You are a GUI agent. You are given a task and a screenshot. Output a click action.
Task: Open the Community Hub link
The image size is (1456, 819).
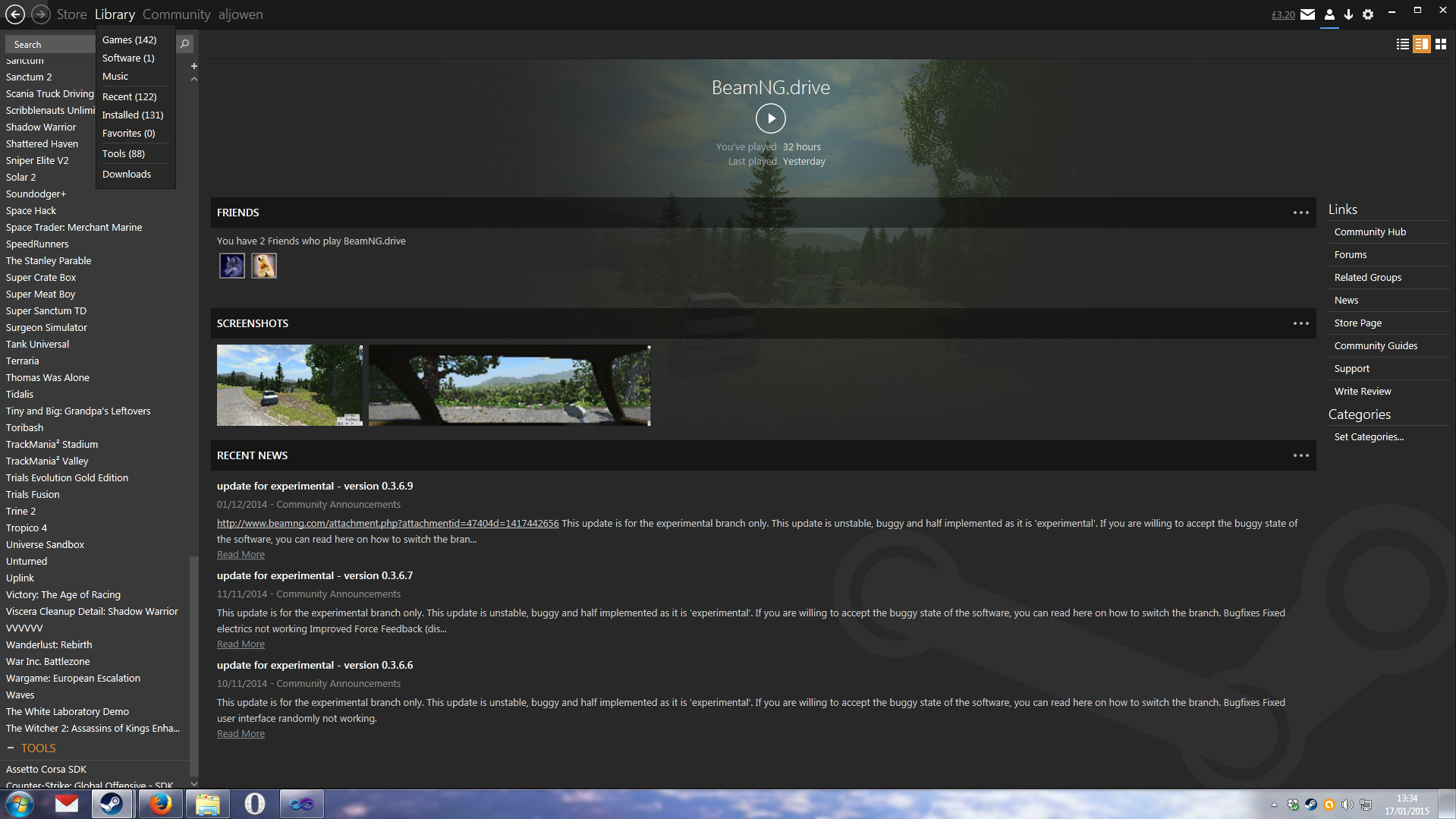1370,232
